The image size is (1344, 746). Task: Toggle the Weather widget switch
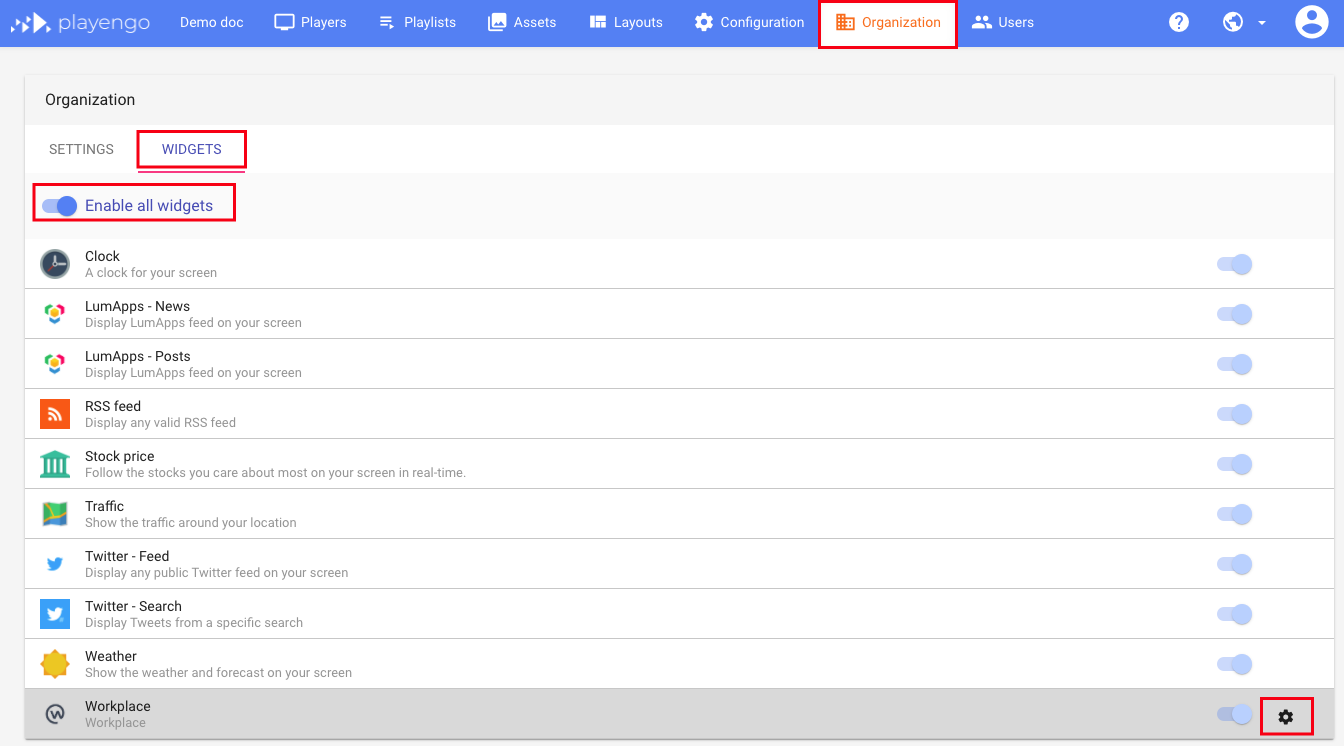click(1234, 664)
